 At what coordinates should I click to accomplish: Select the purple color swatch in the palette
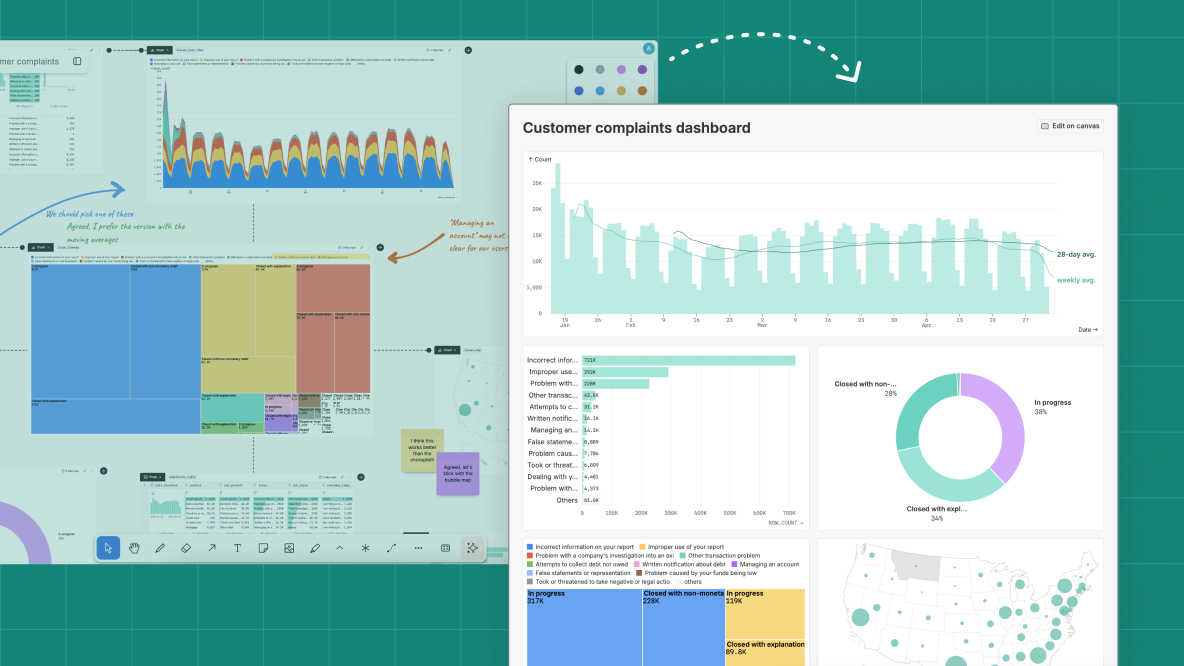pyautogui.click(x=642, y=69)
